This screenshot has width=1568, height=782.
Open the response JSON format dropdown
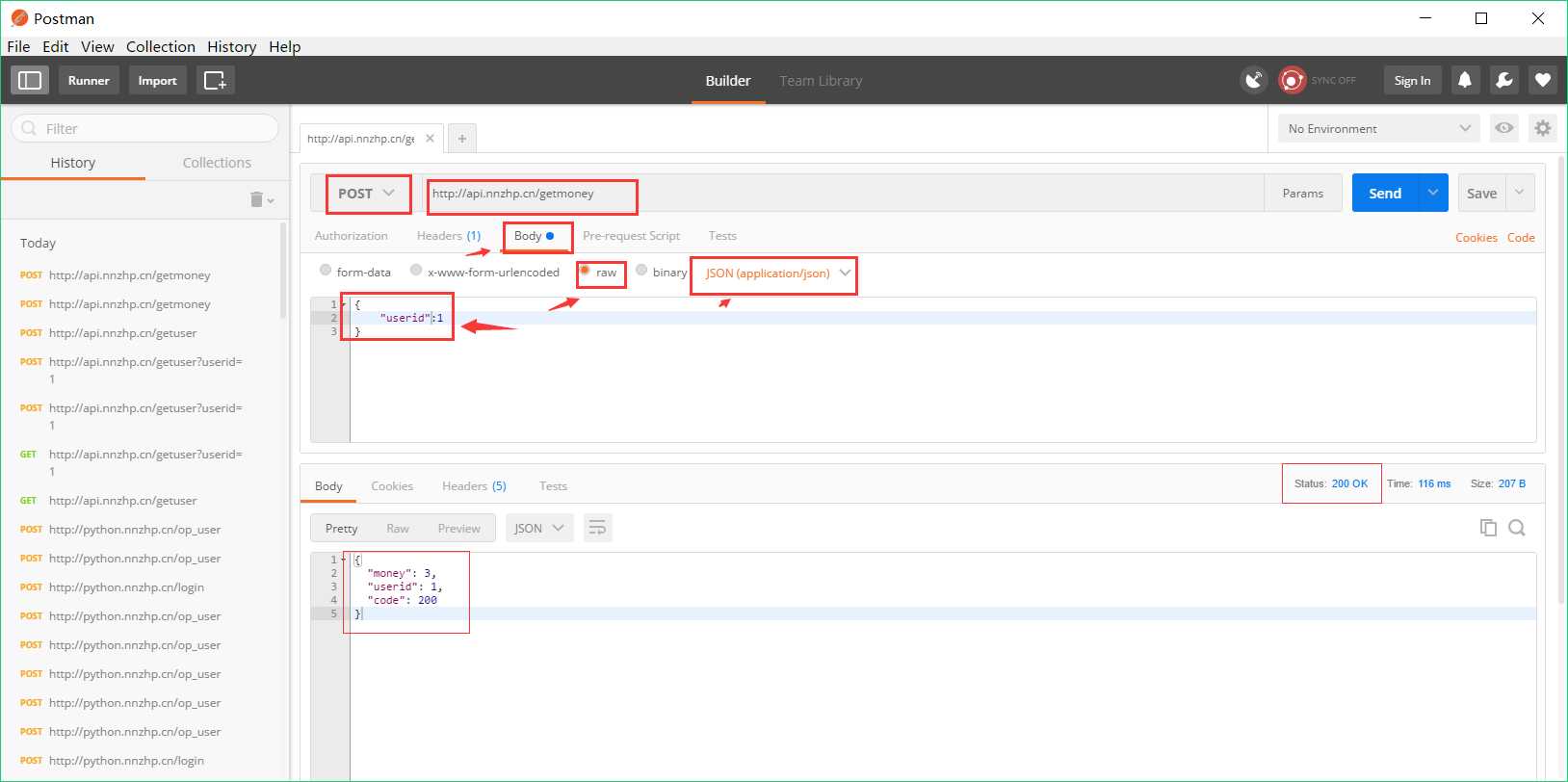click(x=539, y=528)
